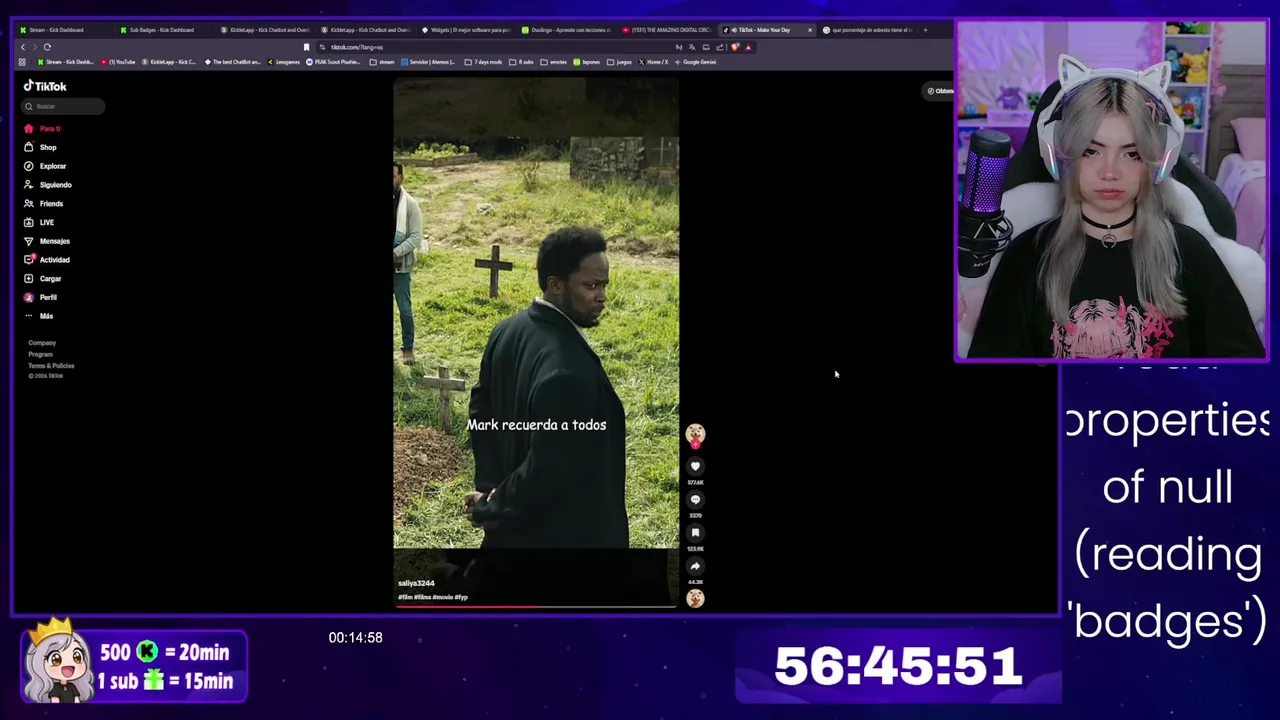This screenshot has width=1280, height=720.
Task: Open the browser apps grid icon
Action: (22, 62)
